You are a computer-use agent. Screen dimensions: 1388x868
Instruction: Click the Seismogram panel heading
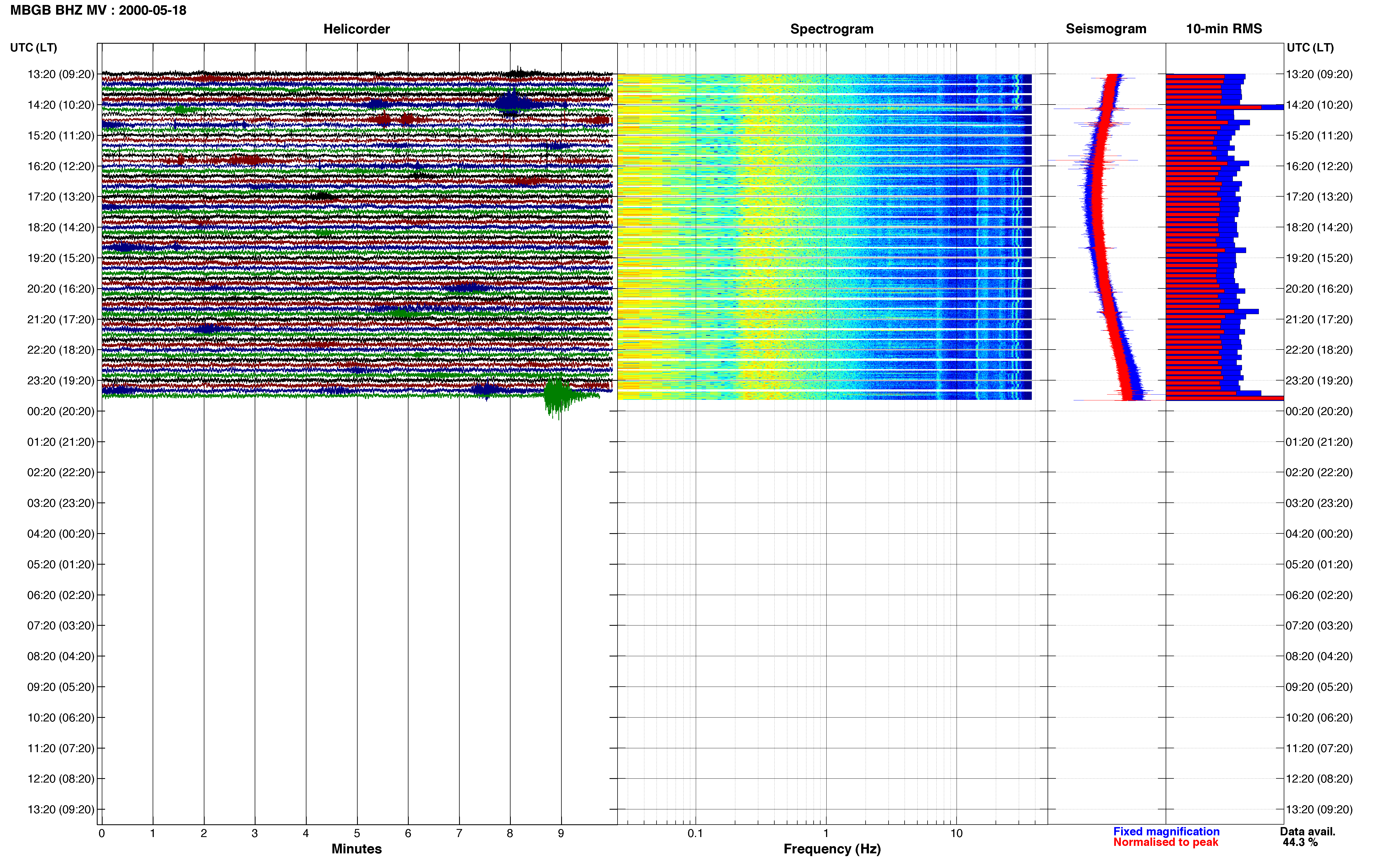[x=1106, y=29]
